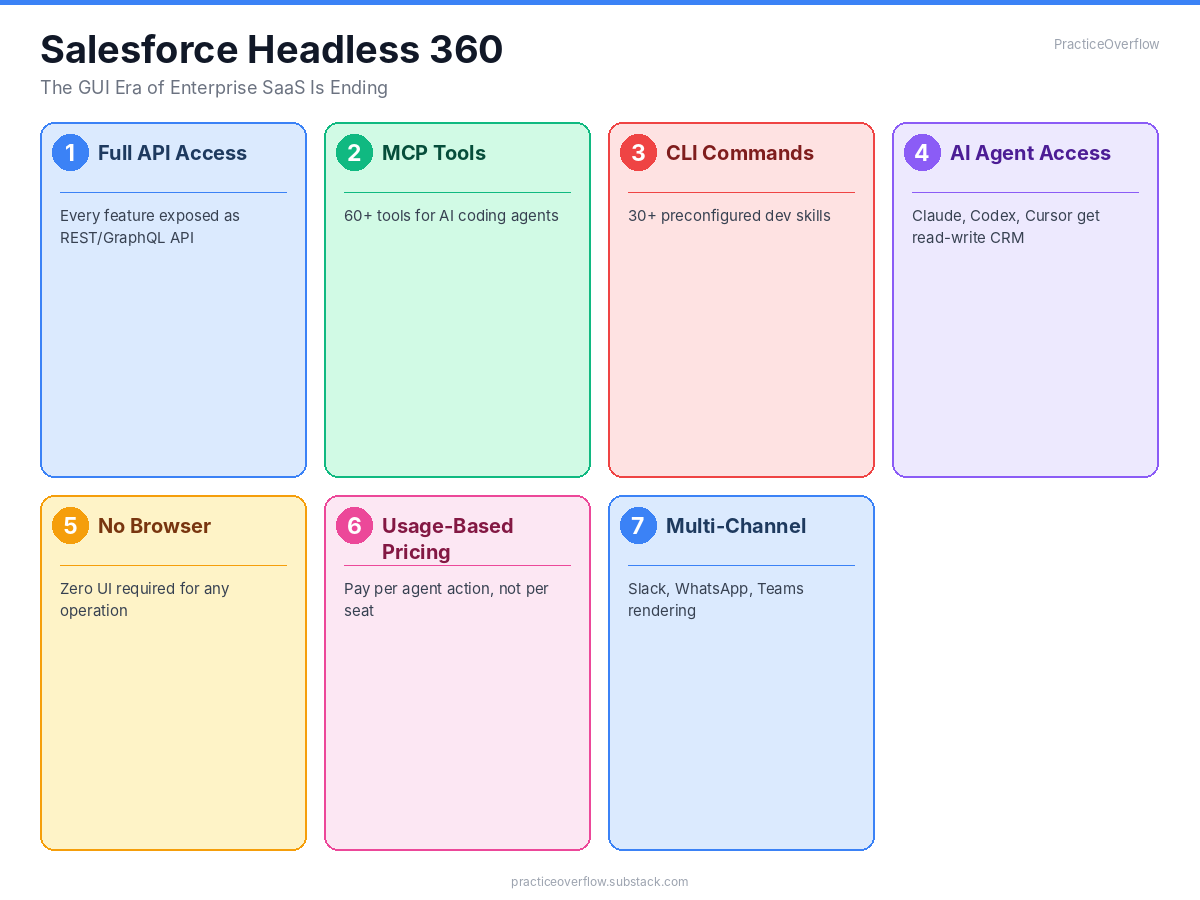Click text 'Zero UI required for any operation'
The image size is (1200, 900).
point(145,600)
